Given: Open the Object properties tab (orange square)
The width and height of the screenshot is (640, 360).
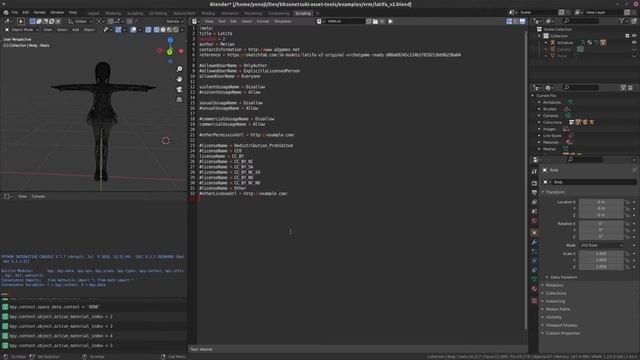Looking at the screenshot, I should 534,232.
